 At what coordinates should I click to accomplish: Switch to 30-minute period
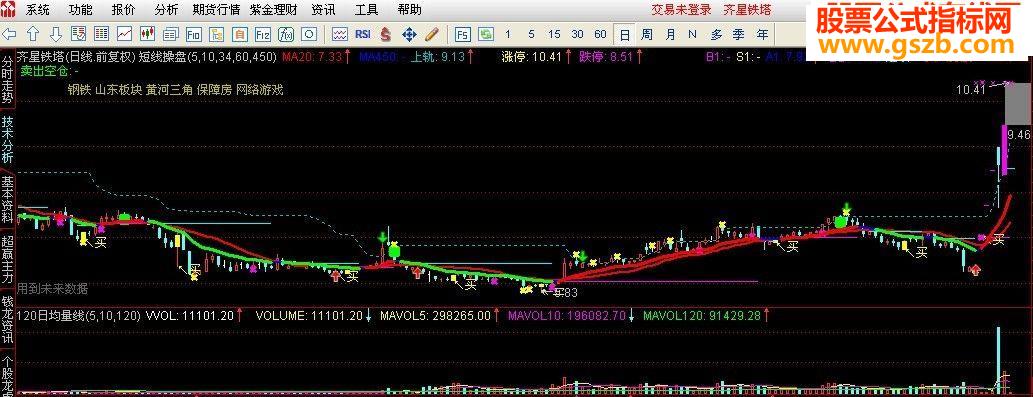(577, 34)
